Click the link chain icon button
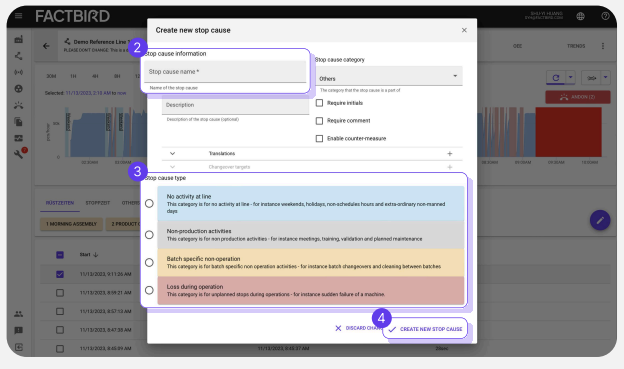 click(x=591, y=78)
